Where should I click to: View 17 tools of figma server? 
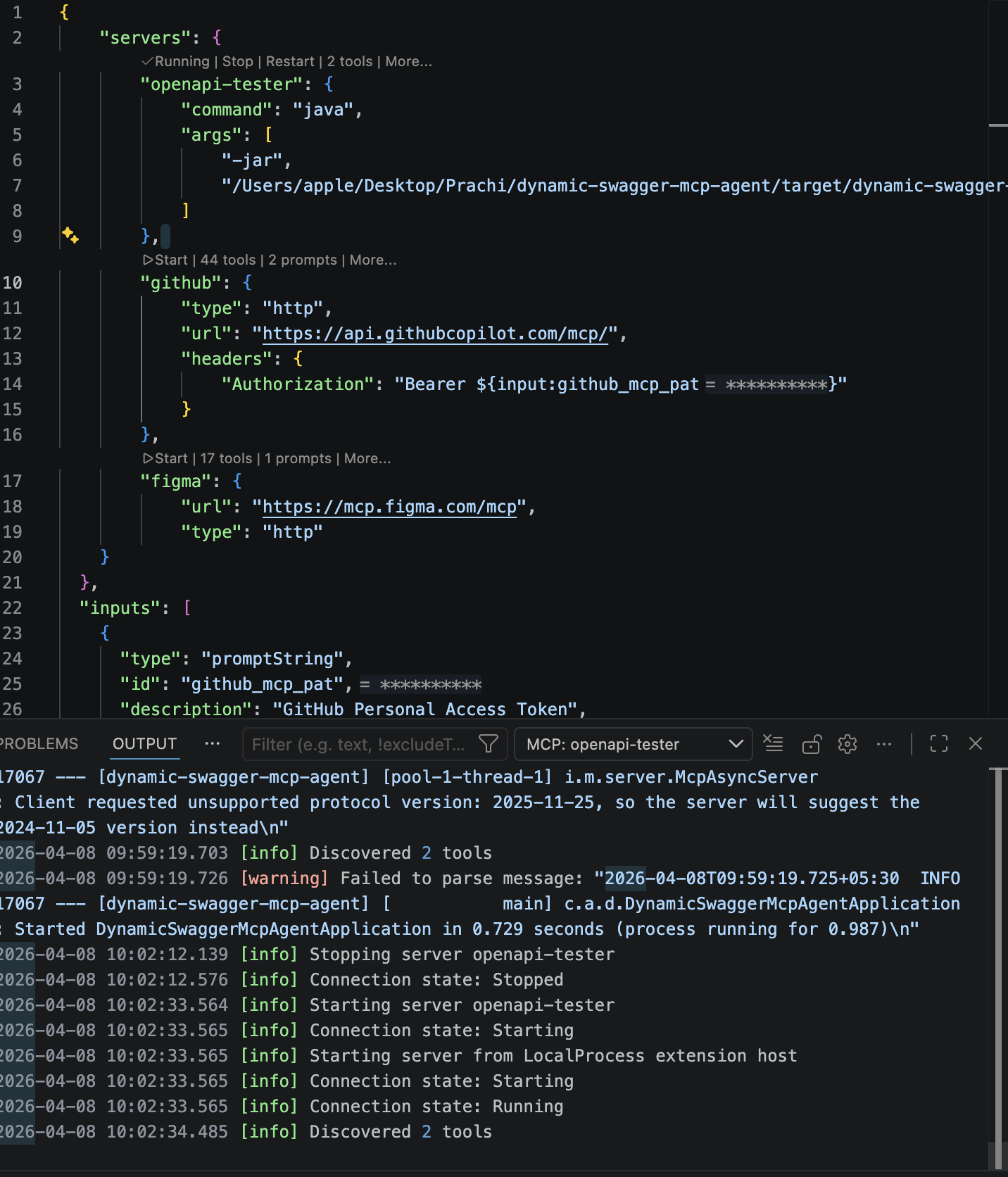coord(226,458)
